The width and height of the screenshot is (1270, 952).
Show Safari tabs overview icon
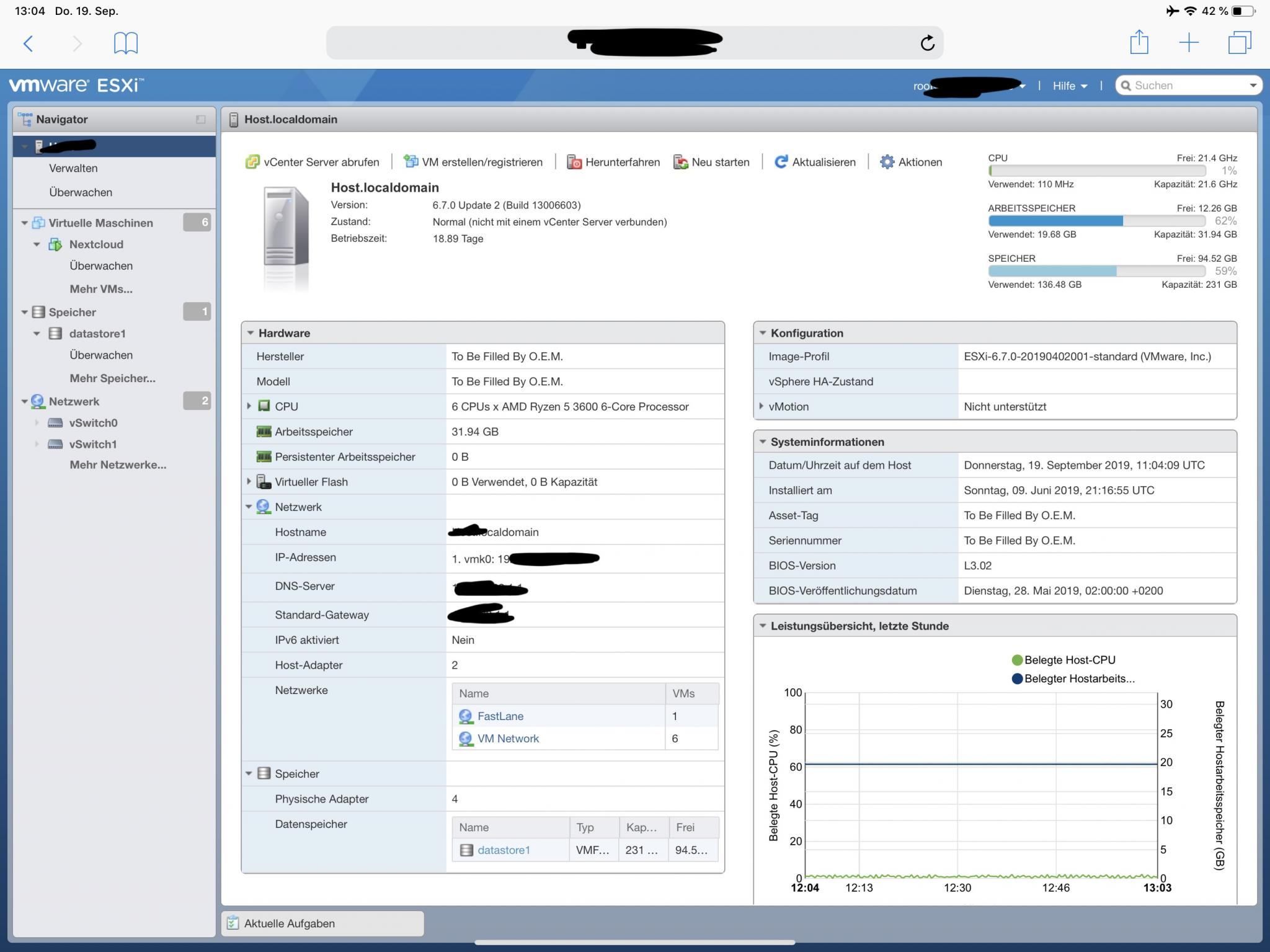click(1240, 43)
